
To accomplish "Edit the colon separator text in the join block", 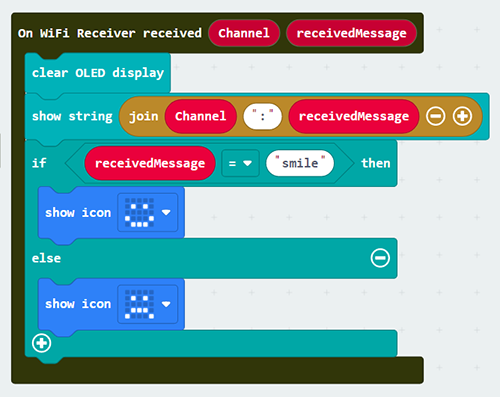I will (x=263, y=116).
